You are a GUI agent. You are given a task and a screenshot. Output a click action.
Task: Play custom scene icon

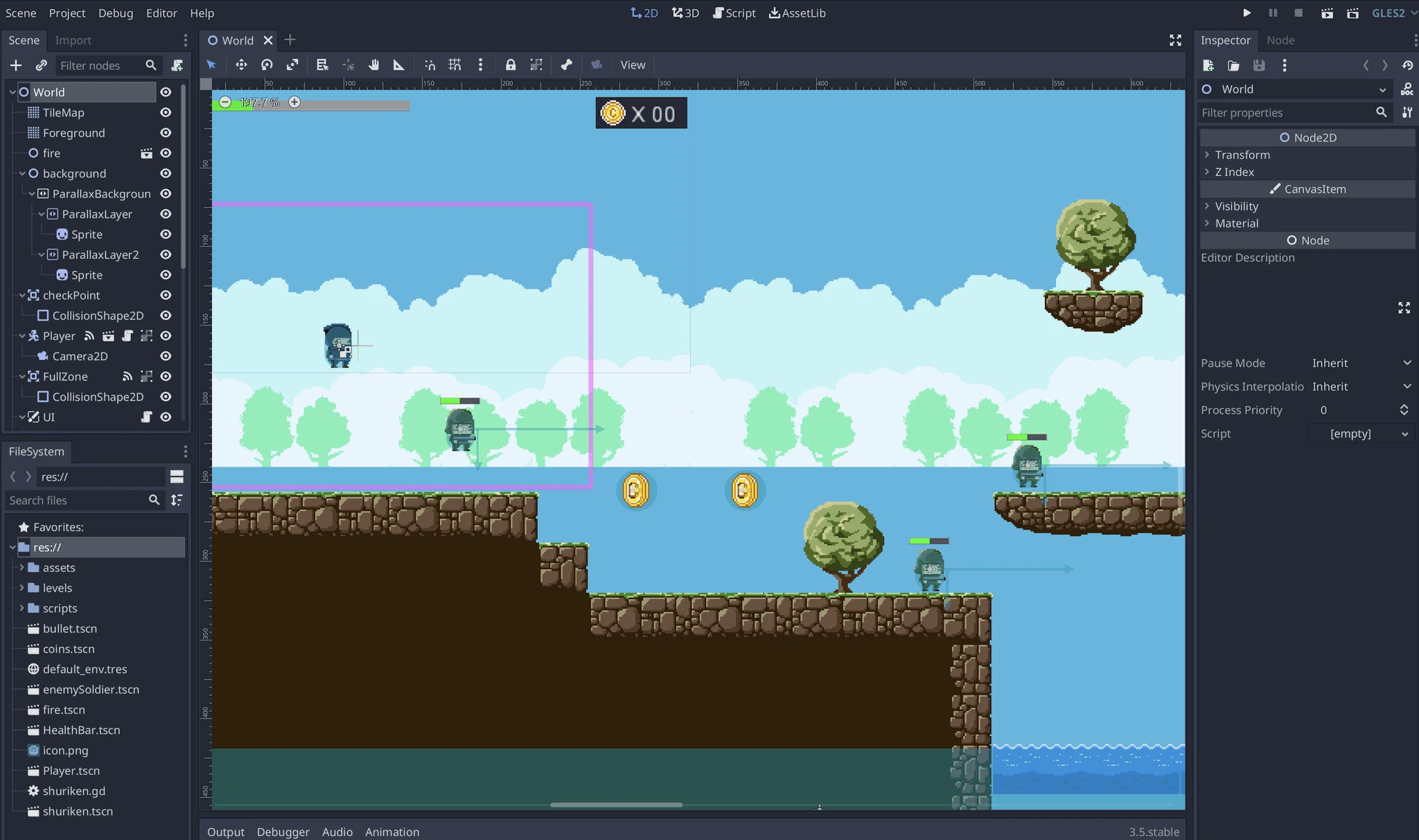click(1352, 13)
